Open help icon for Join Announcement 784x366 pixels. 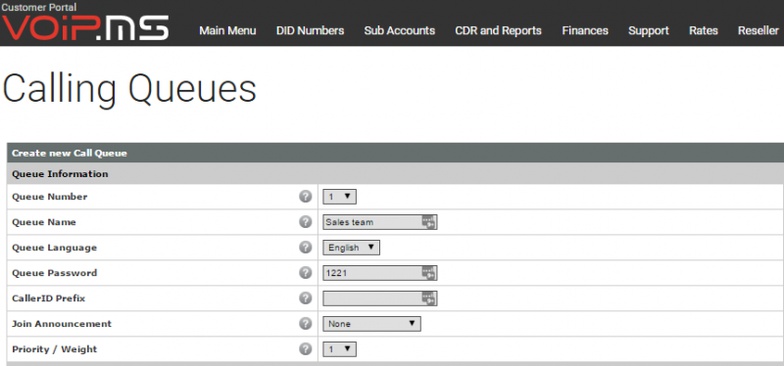coord(306,324)
